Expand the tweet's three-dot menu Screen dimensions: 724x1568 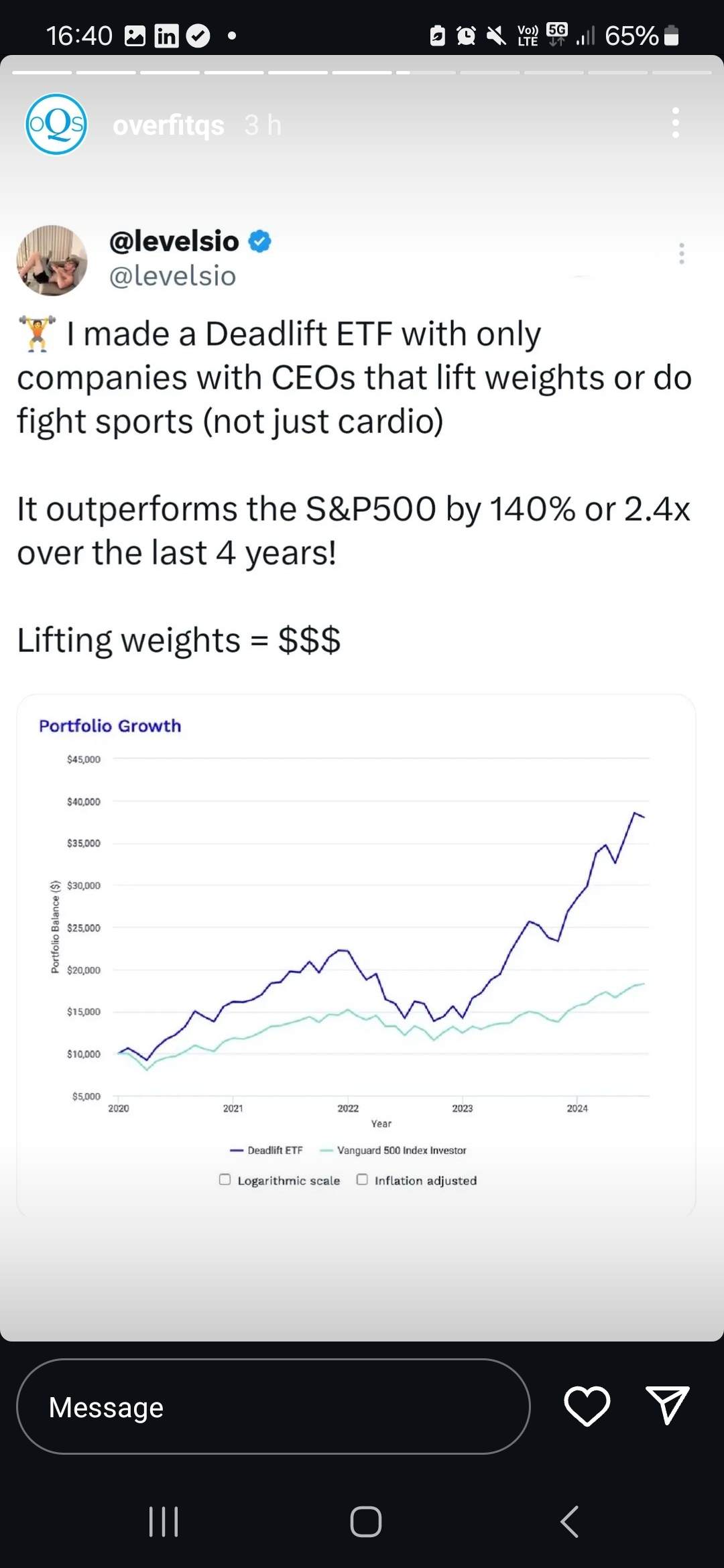pyautogui.click(x=682, y=253)
